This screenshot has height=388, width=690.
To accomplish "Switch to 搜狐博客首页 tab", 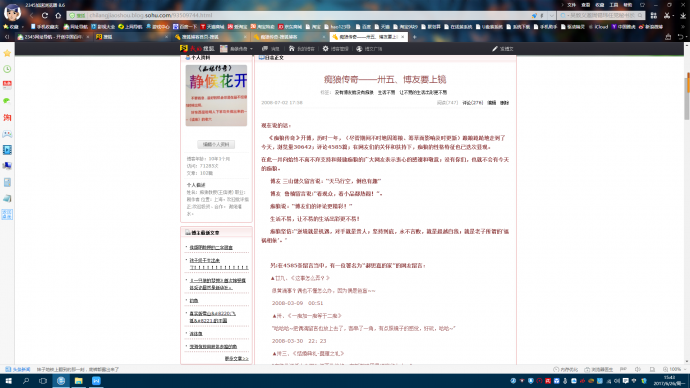I will 209,37.
